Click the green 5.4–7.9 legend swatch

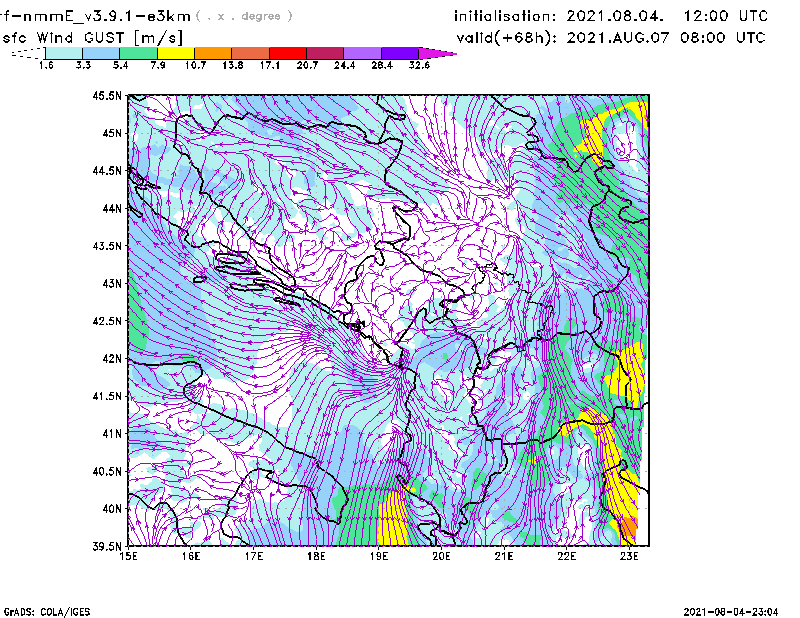point(139,53)
